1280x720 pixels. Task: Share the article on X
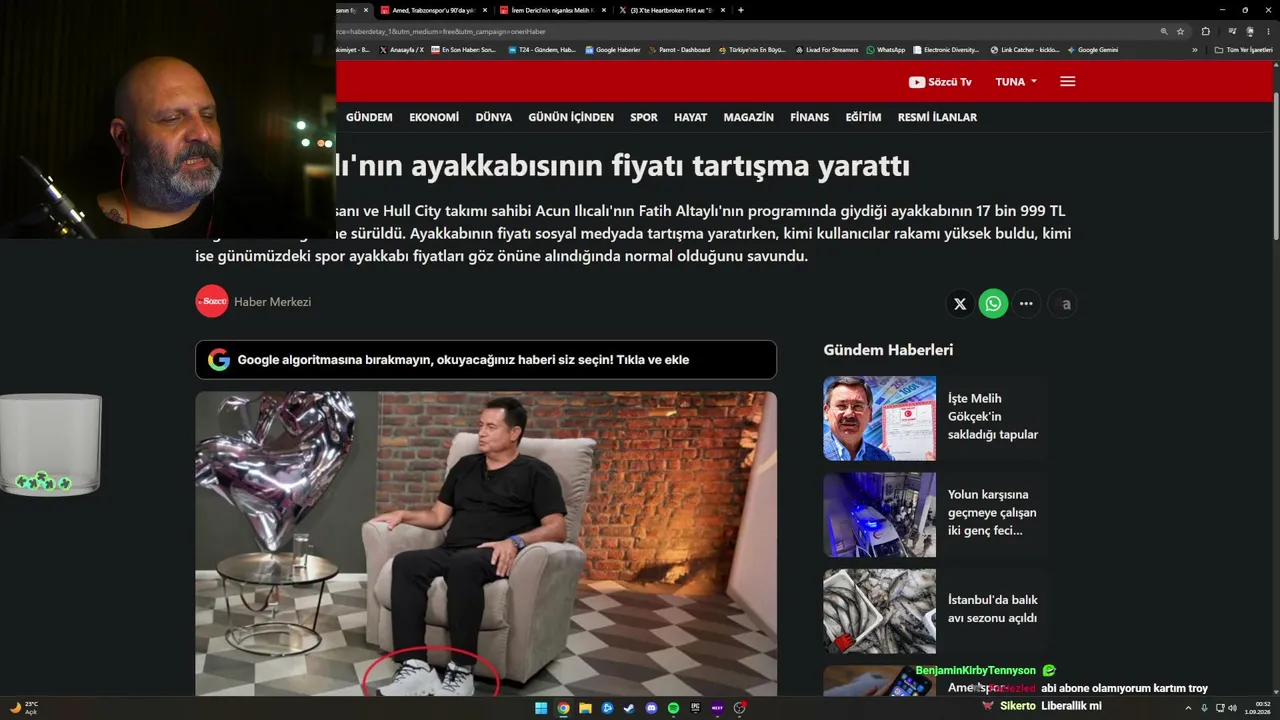tap(960, 304)
